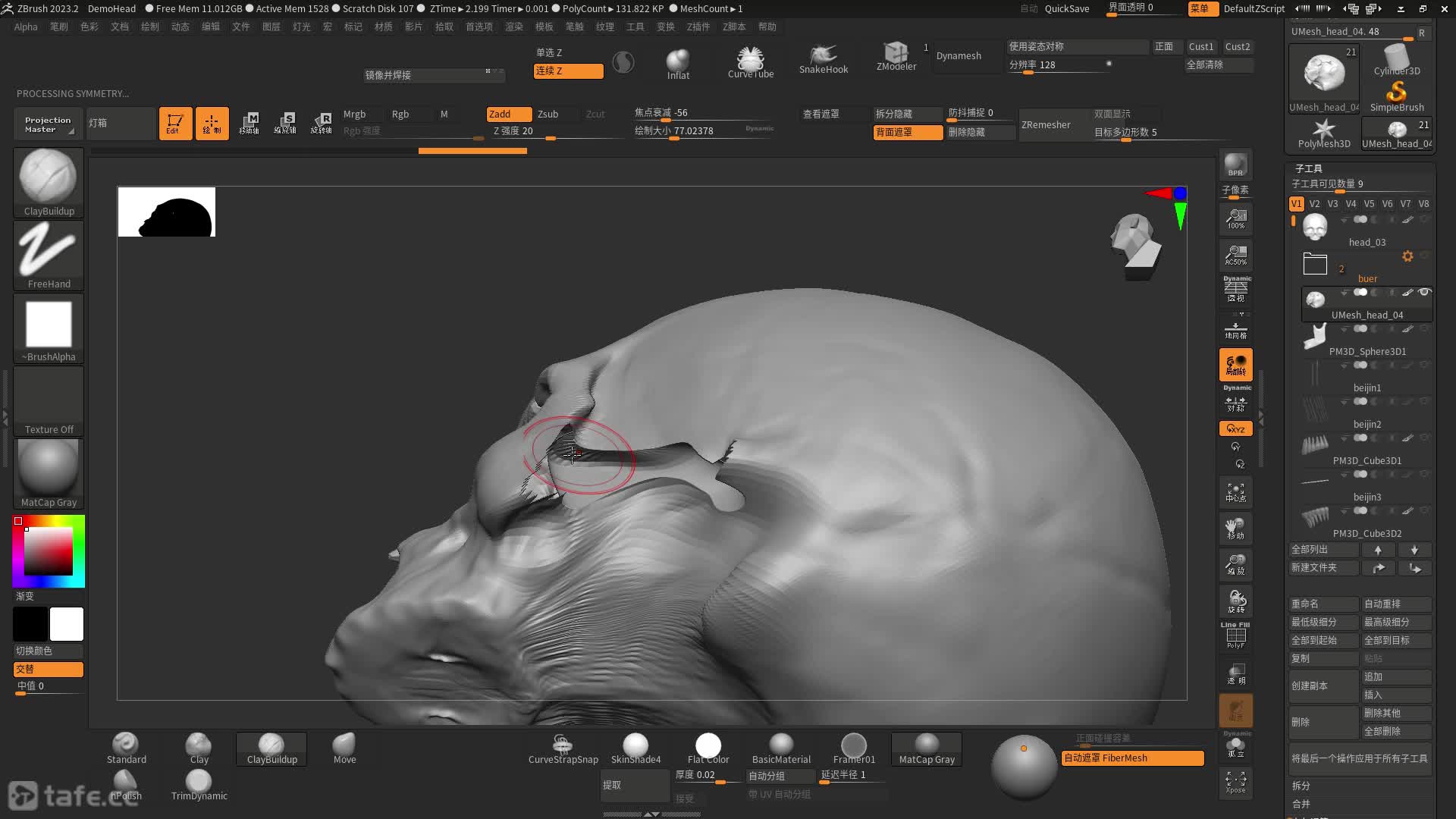
Task: Toggle the Zsub mode
Action: pos(556,114)
